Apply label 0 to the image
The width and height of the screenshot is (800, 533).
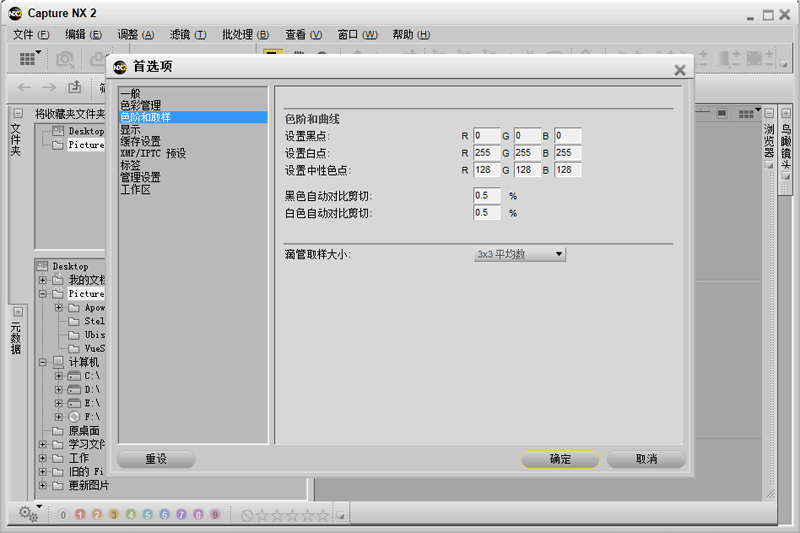[x=63, y=515]
